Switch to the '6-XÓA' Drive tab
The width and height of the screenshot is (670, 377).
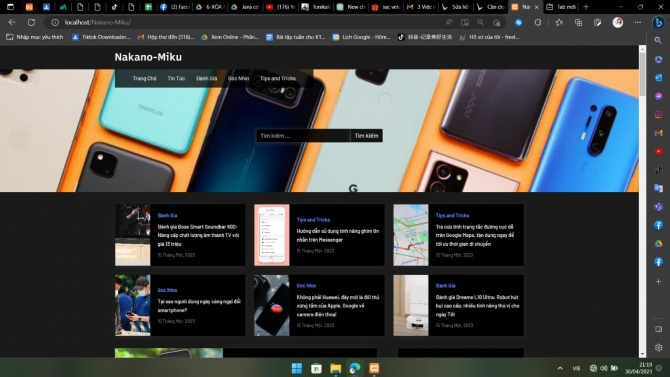tap(209, 7)
